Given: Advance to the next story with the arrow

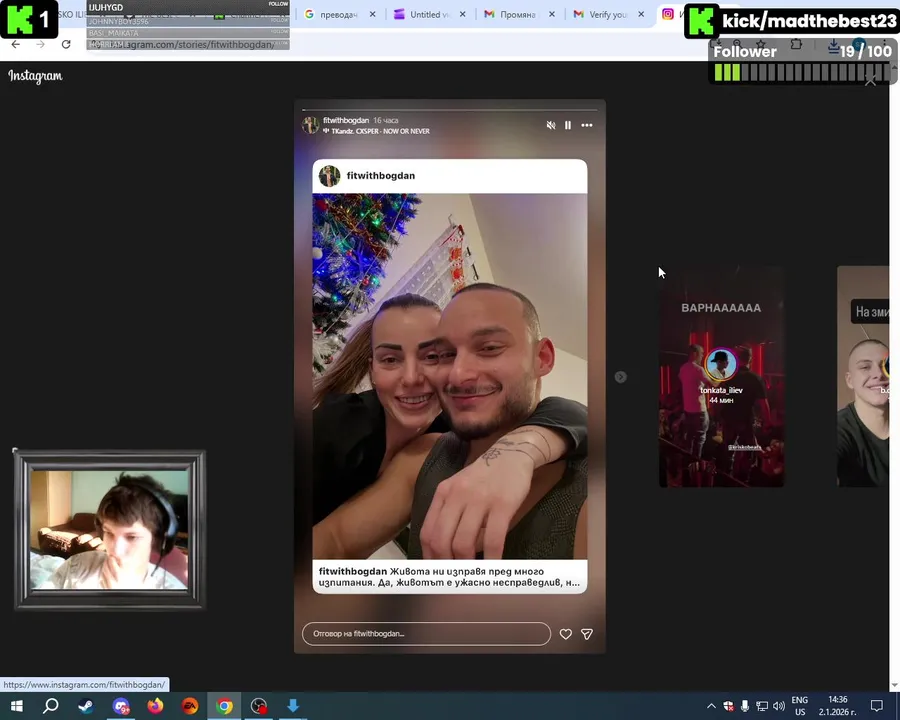Looking at the screenshot, I should 620,377.
